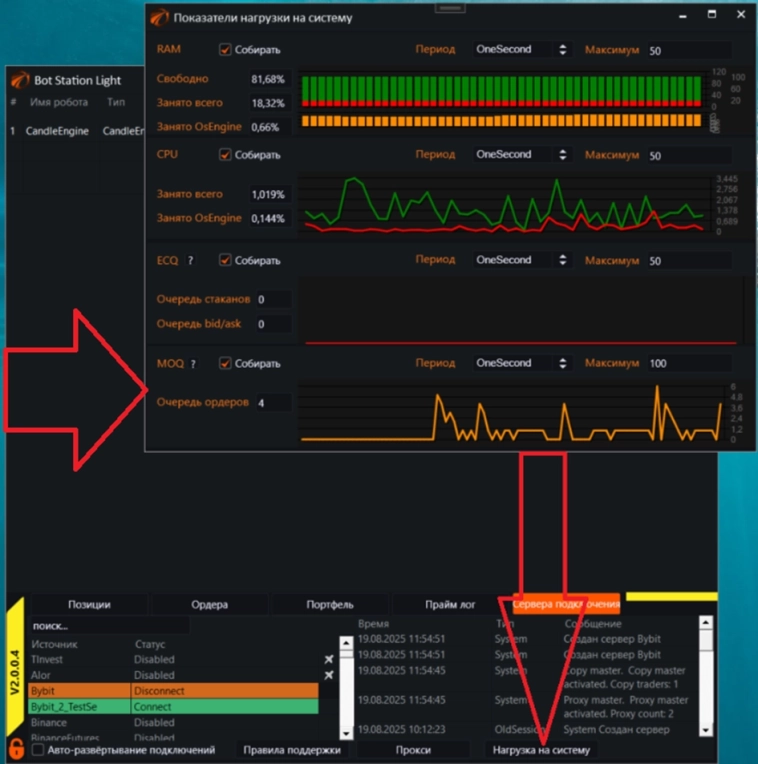Click the system load window logo icon

[x=159, y=18]
